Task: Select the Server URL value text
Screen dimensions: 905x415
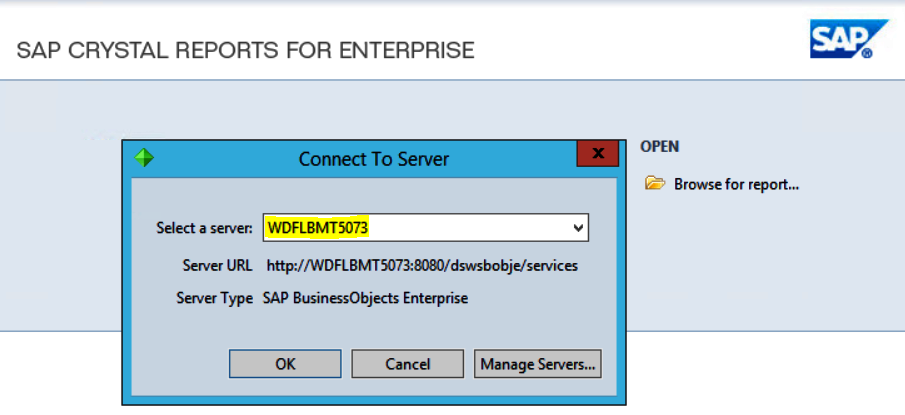Action: [x=422, y=266]
